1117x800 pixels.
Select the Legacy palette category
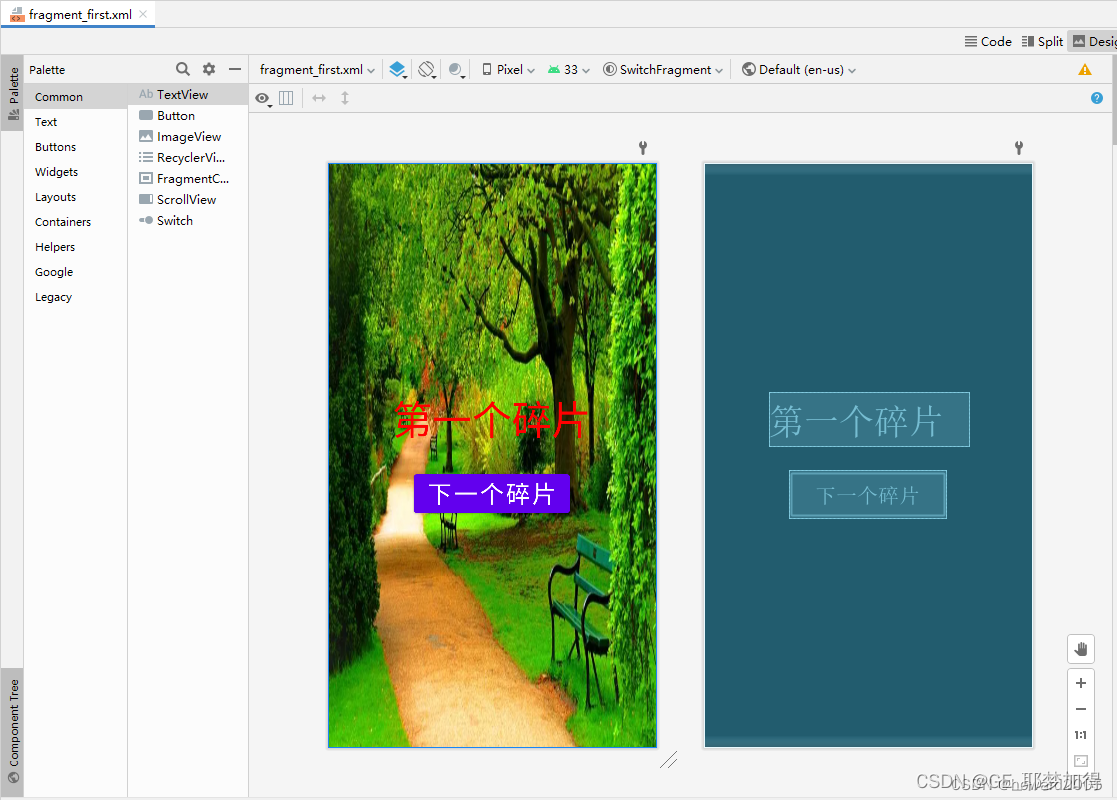[x=76, y=296]
